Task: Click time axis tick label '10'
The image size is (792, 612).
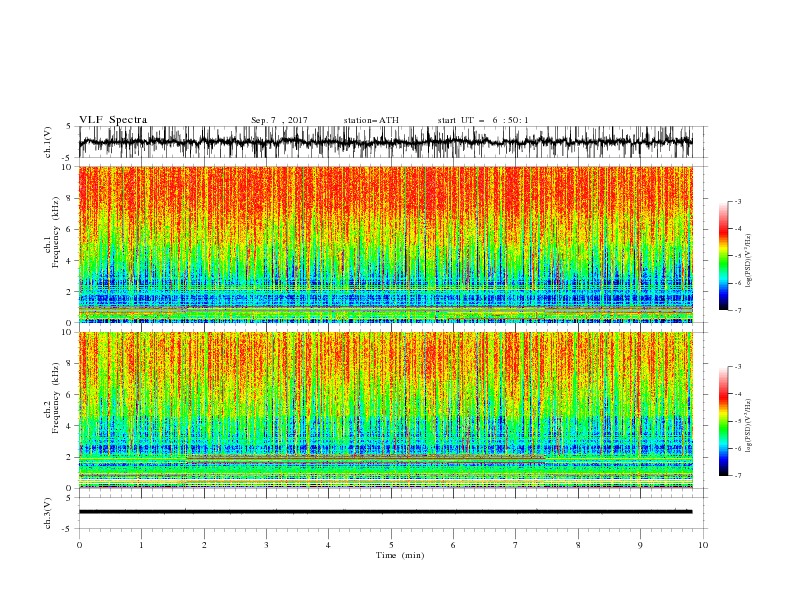Action: [703, 545]
